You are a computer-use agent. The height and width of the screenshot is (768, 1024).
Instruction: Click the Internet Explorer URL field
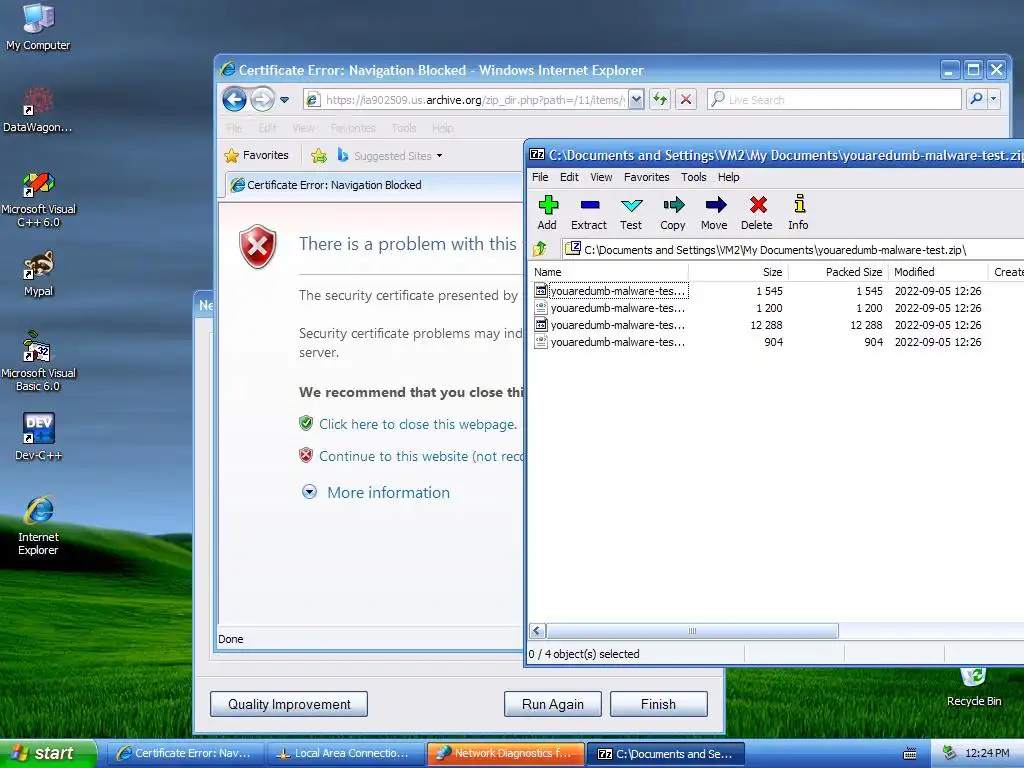475,99
